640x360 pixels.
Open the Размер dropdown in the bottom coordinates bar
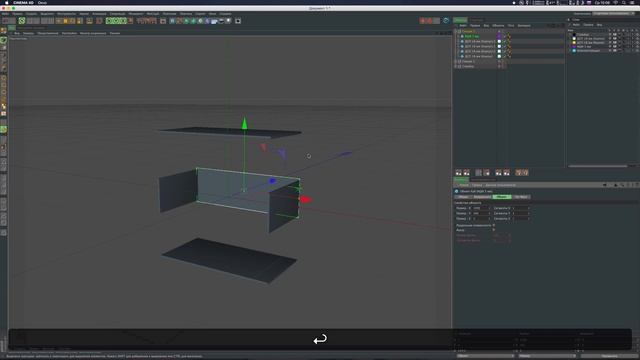click(547, 356)
